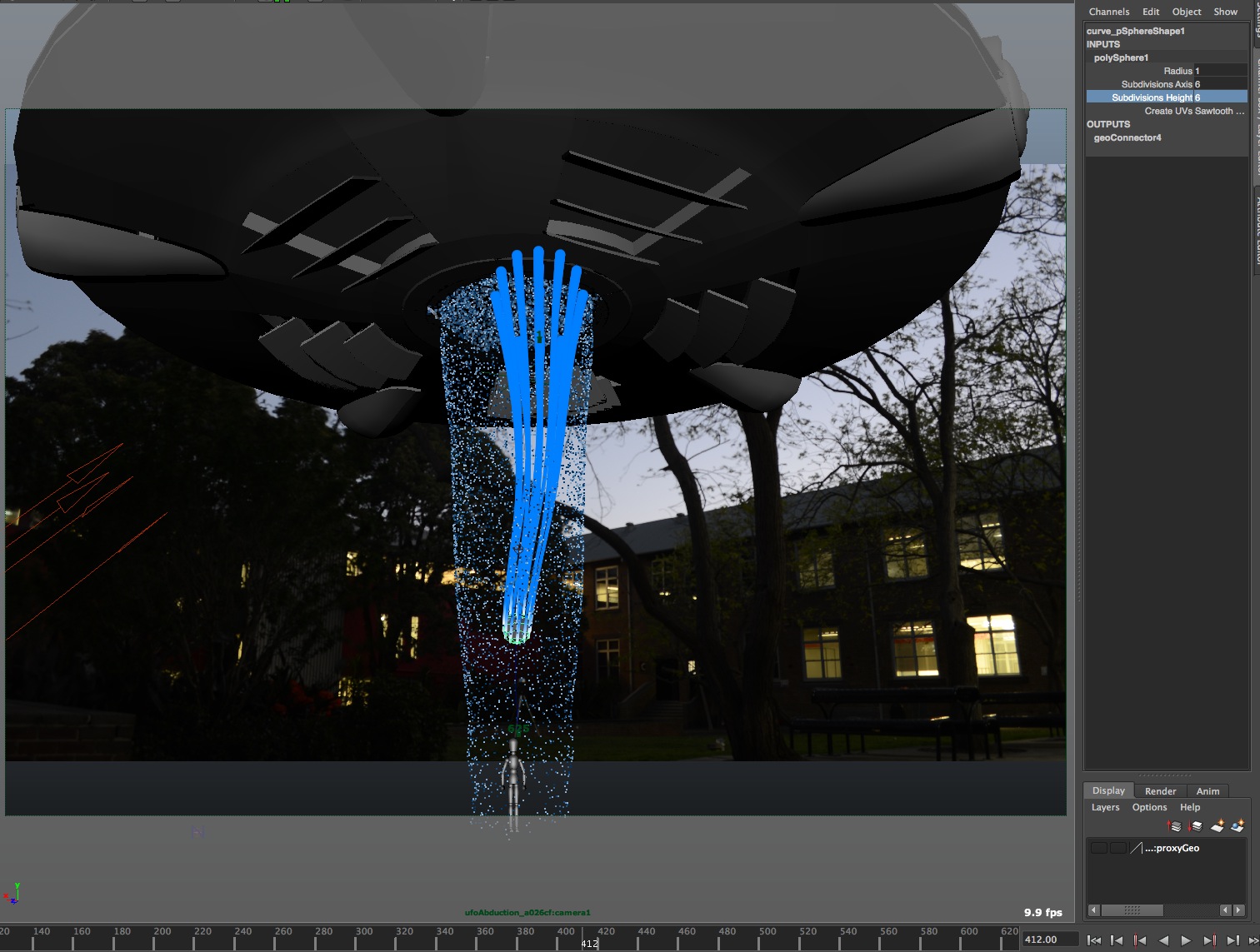Move selected layer up in layer list
This screenshot has width=1260, height=952.
(x=1175, y=826)
